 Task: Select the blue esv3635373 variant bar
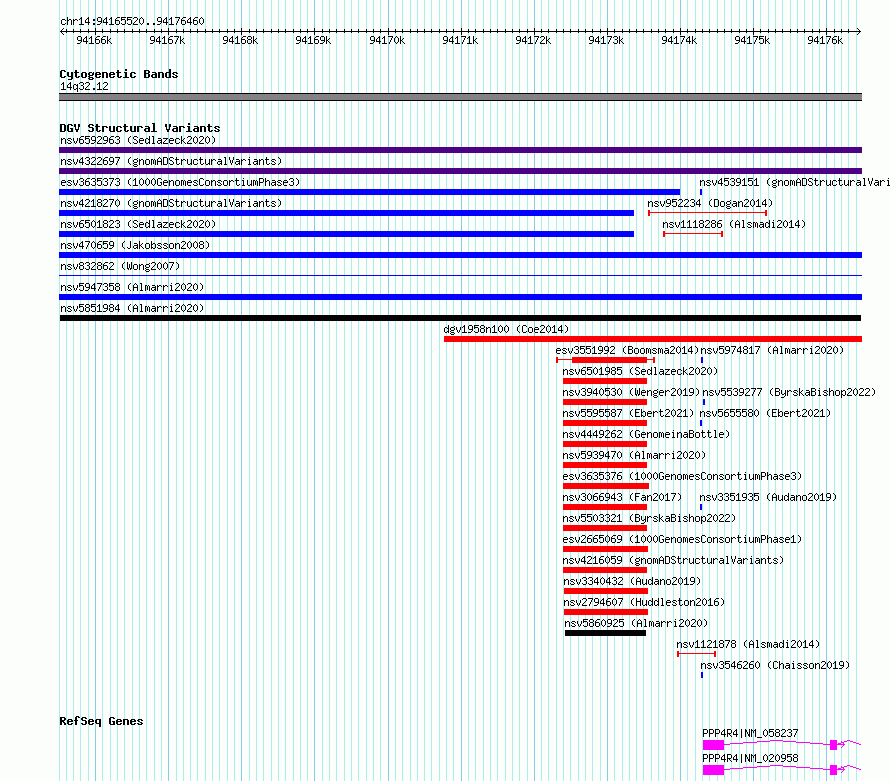[x=370, y=192]
